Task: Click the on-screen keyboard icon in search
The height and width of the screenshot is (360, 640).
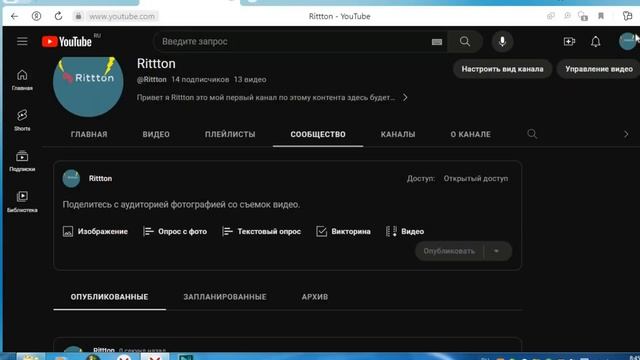Action: click(x=437, y=42)
